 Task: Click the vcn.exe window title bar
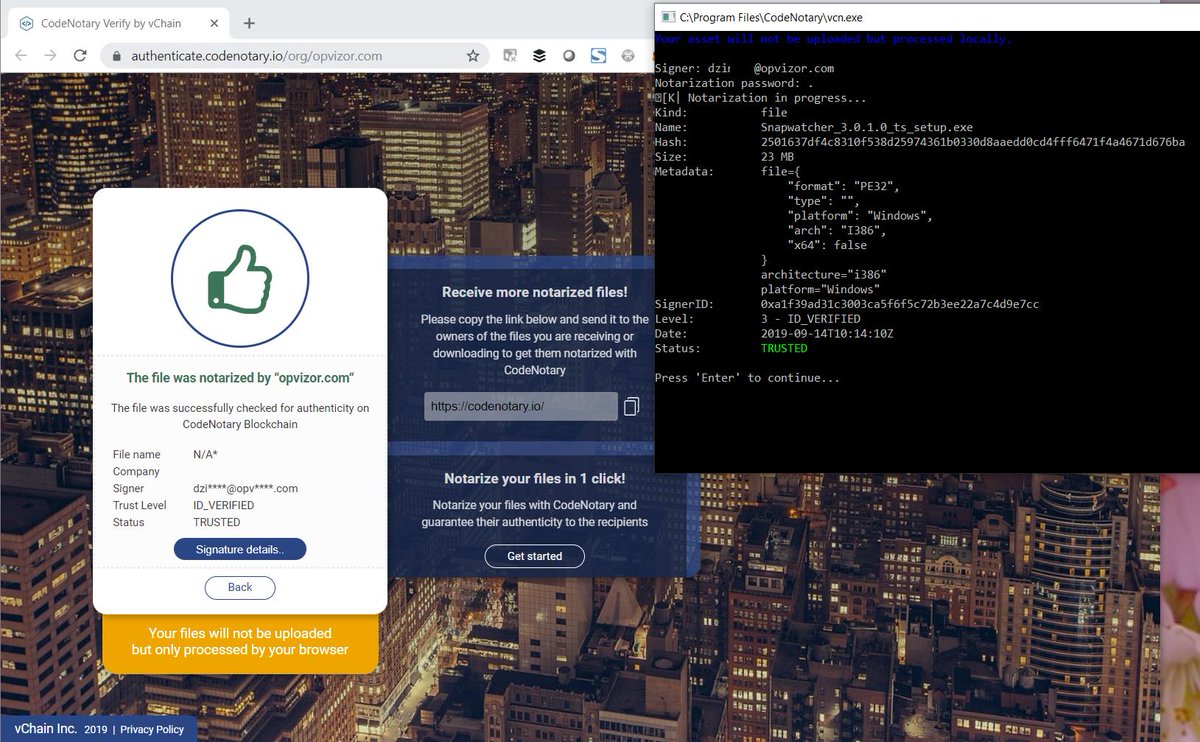(x=927, y=17)
